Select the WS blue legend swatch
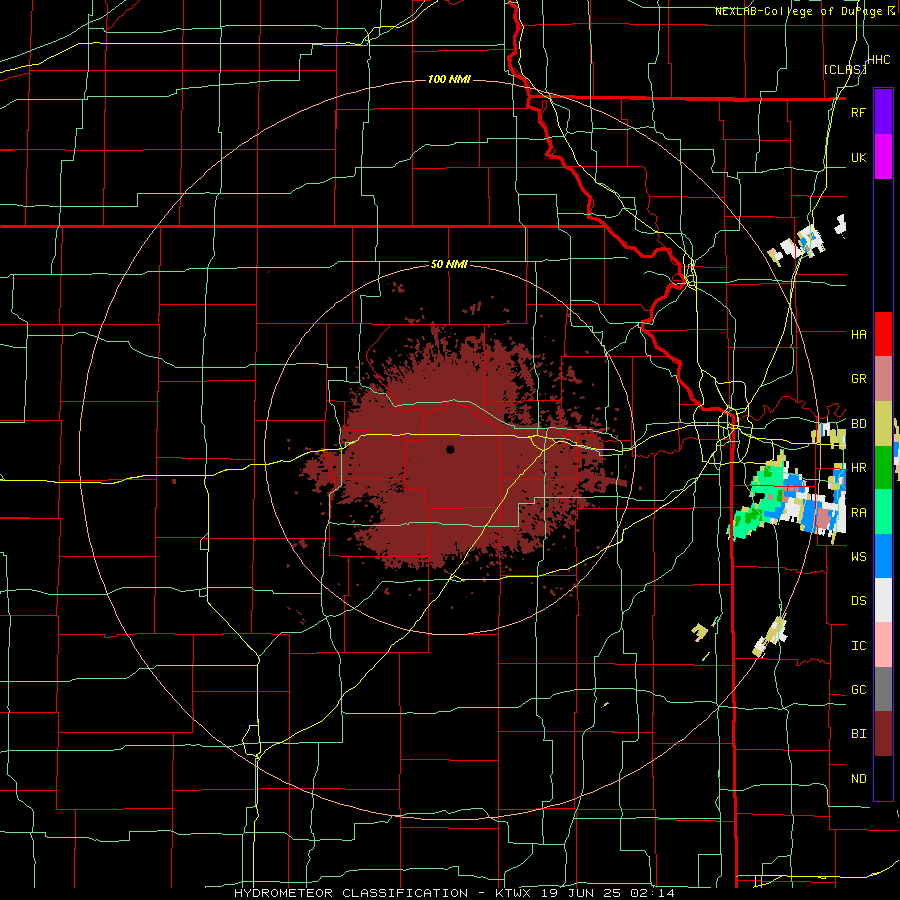The image size is (900, 900). (883, 556)
